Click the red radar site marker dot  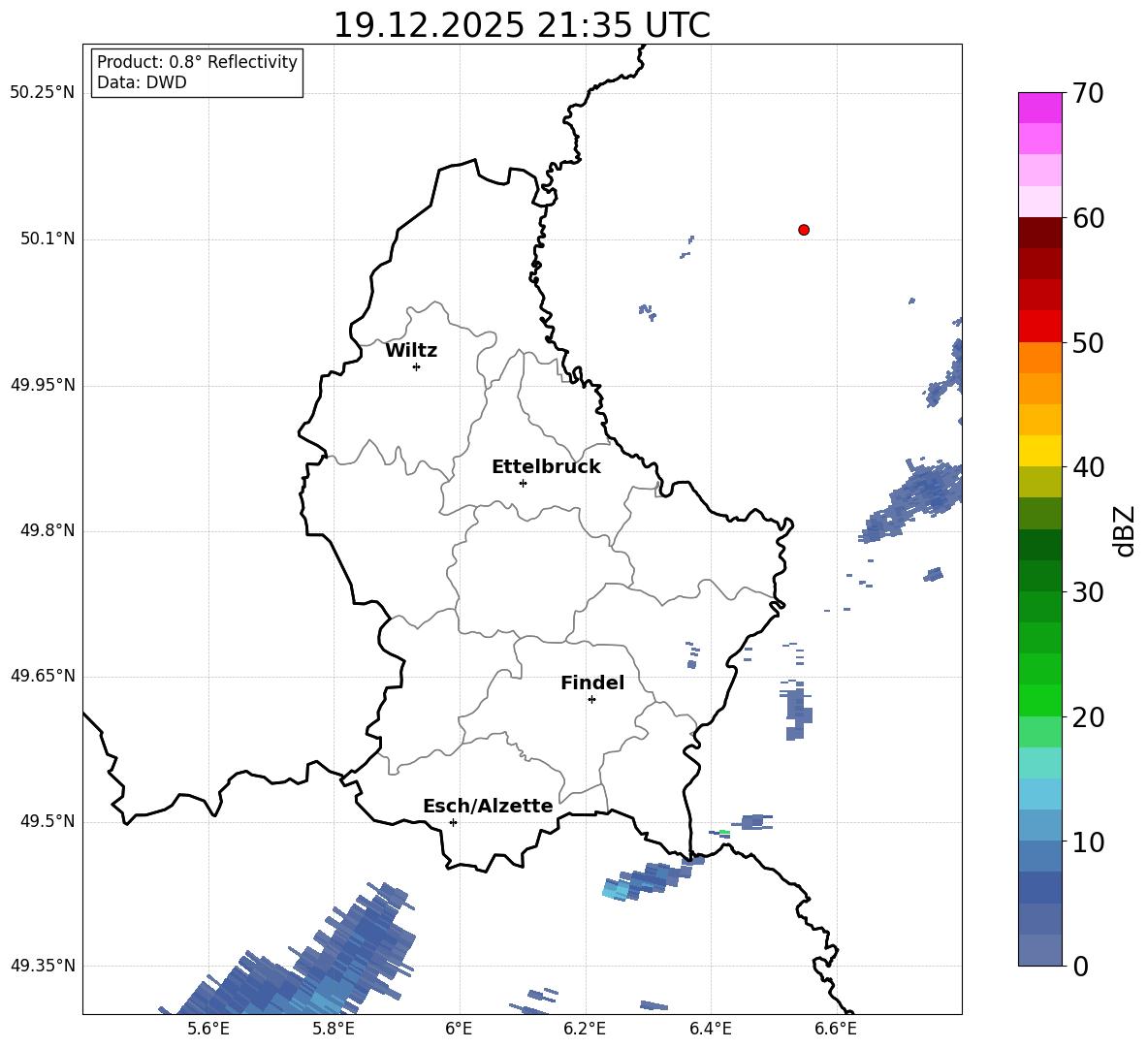(x=804, y=230)
